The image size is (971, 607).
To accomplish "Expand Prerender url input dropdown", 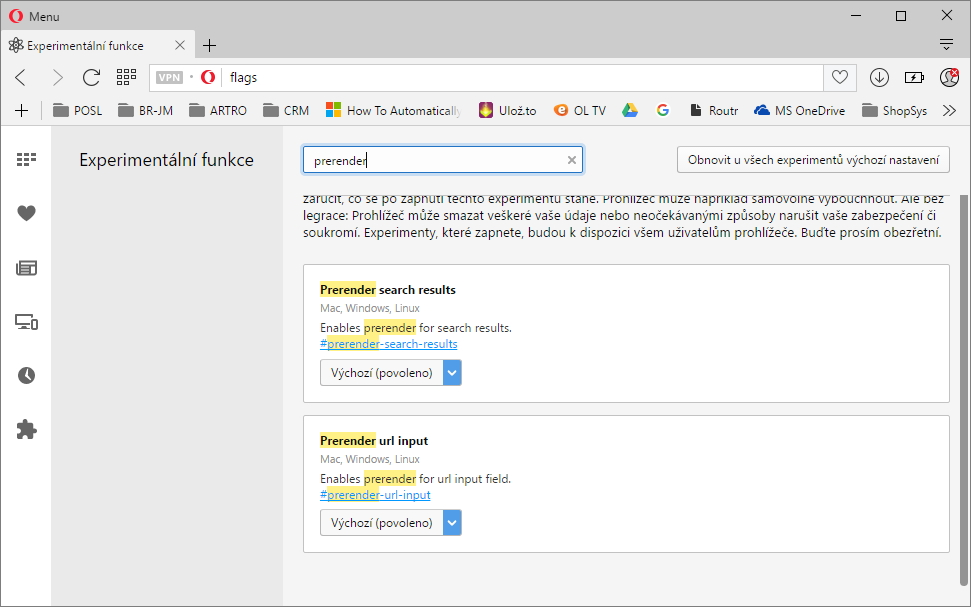I will pyautogui.click(x=390, y=522).
